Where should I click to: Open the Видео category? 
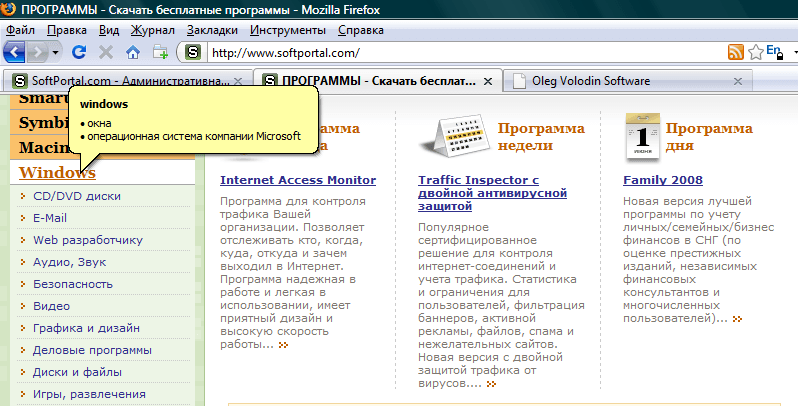click(51, 306)
